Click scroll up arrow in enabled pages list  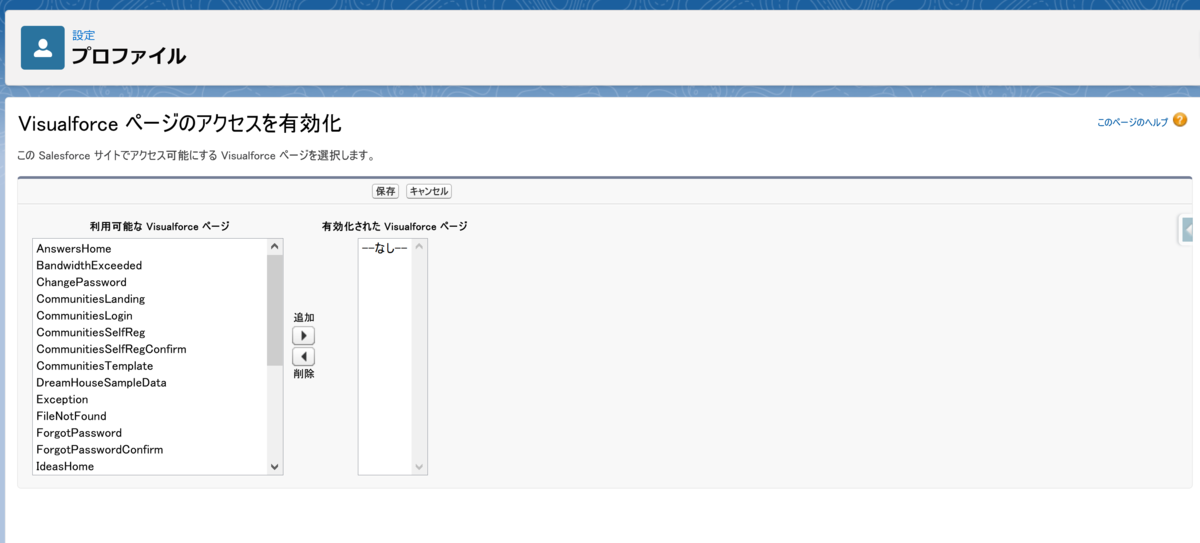(419, 246)
